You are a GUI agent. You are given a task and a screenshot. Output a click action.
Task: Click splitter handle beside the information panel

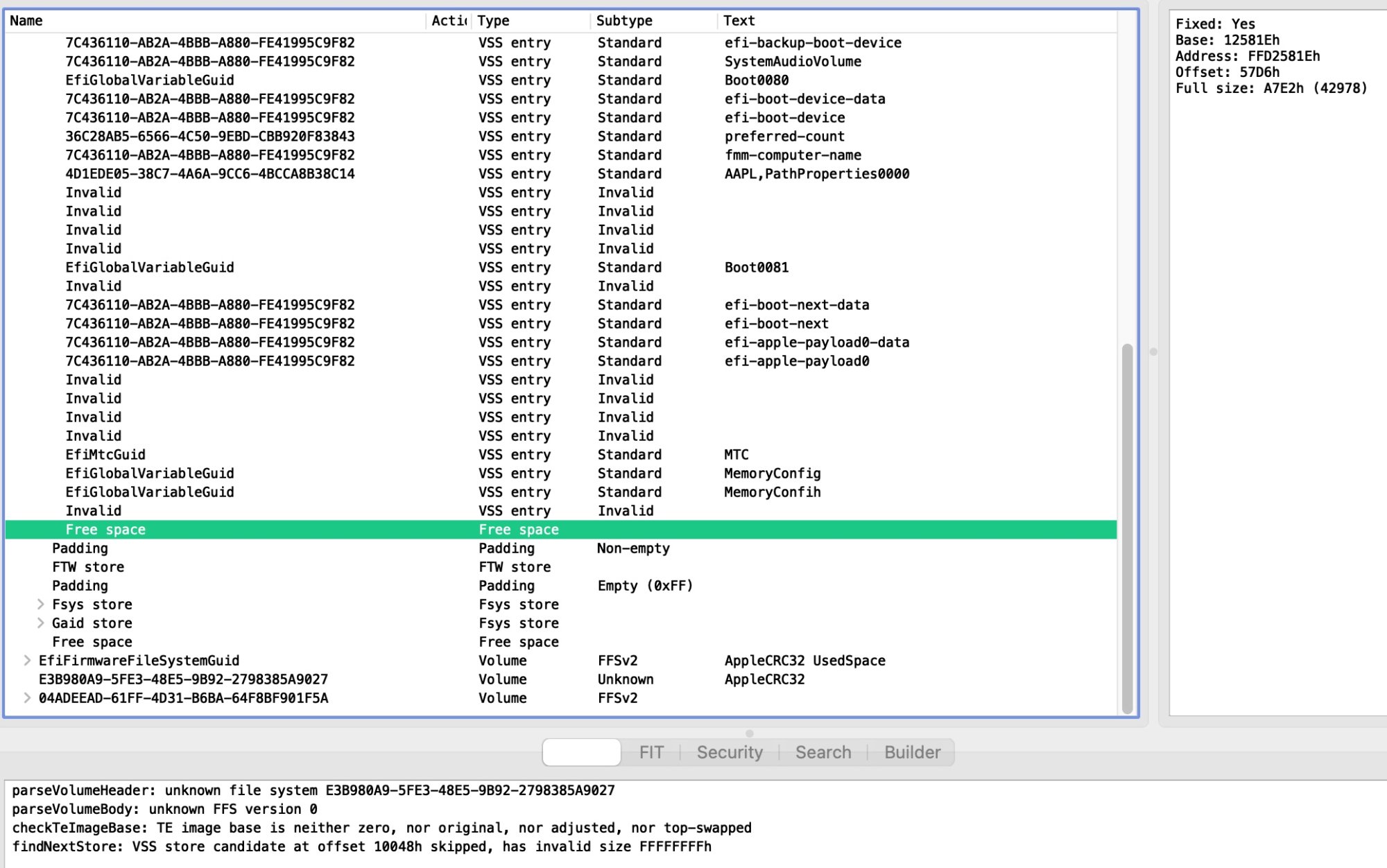1153,351
